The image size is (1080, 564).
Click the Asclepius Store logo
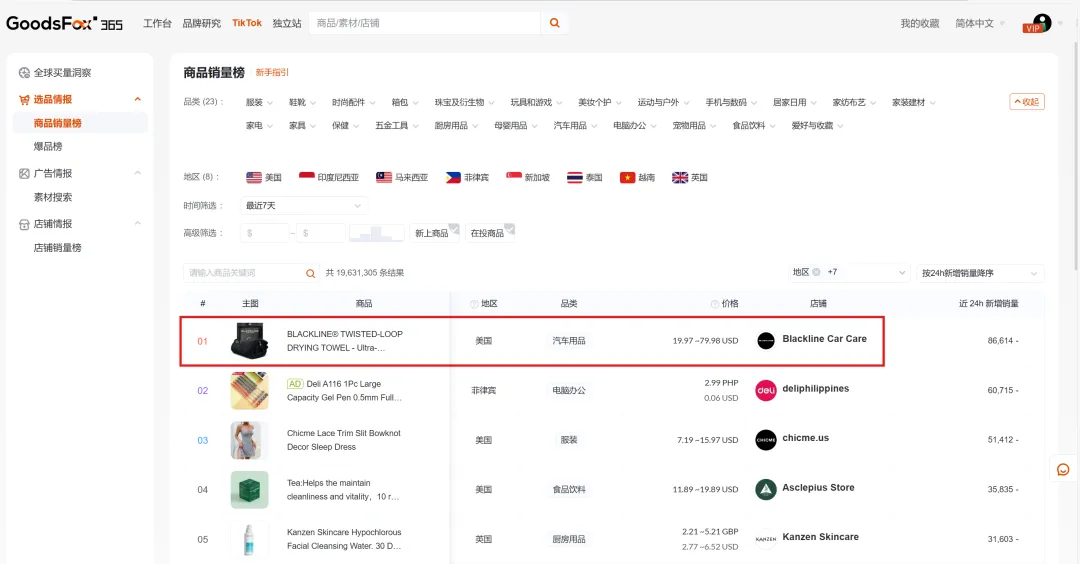click(766, 490)
